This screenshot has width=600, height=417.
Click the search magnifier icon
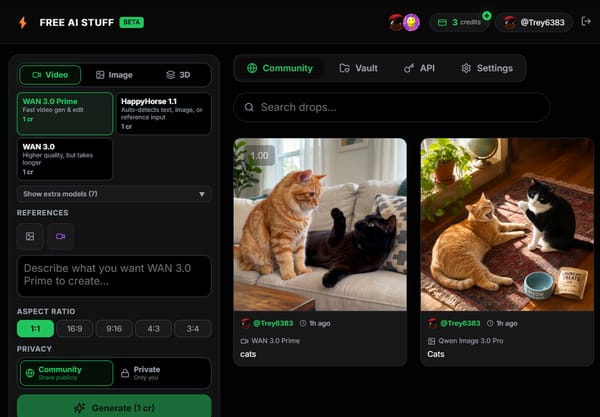(249, 107)
